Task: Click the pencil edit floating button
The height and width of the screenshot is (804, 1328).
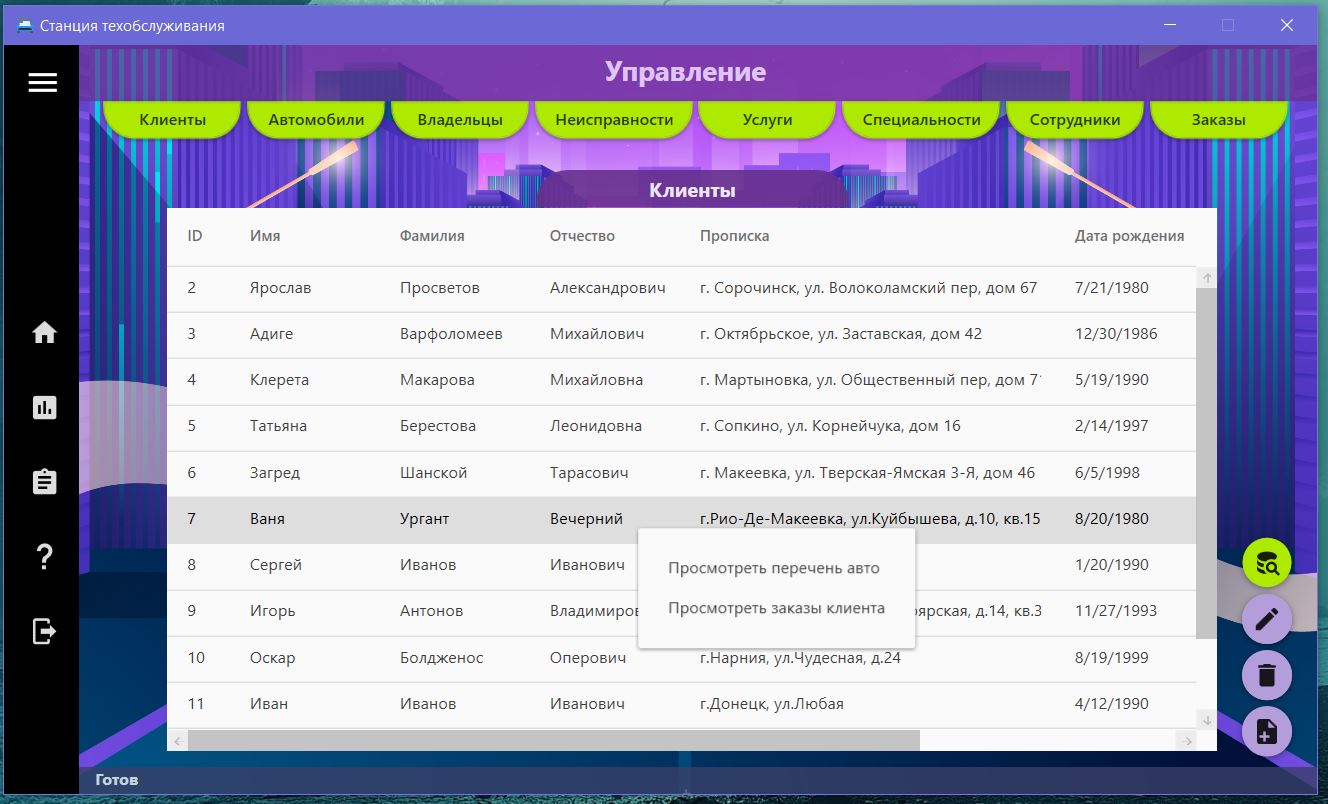Action: coord(1267,620)
